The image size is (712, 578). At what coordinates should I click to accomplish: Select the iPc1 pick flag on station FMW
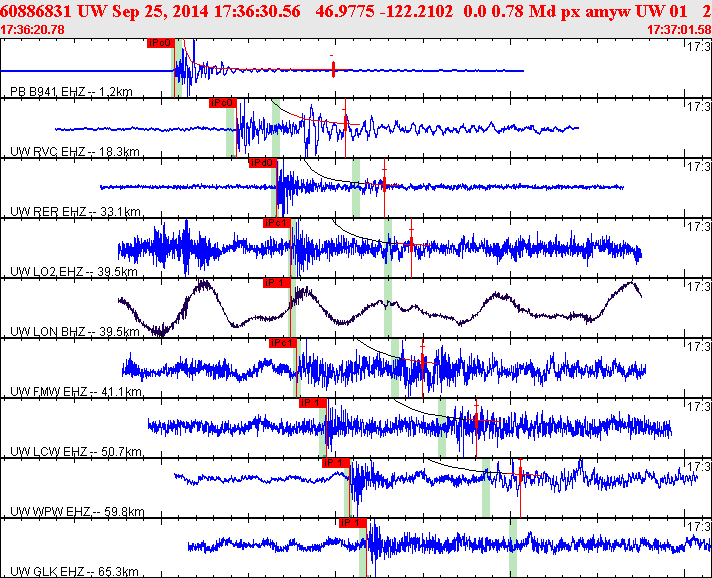283,343
